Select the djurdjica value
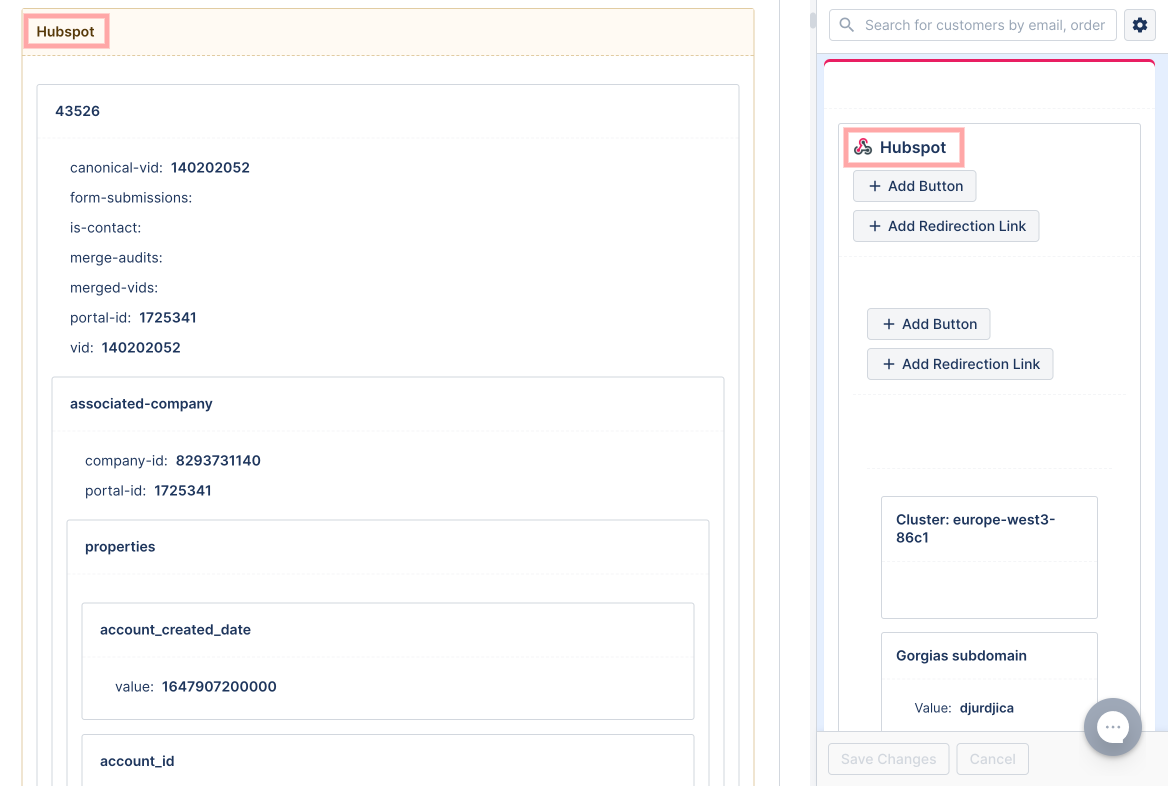 point(986,708)
